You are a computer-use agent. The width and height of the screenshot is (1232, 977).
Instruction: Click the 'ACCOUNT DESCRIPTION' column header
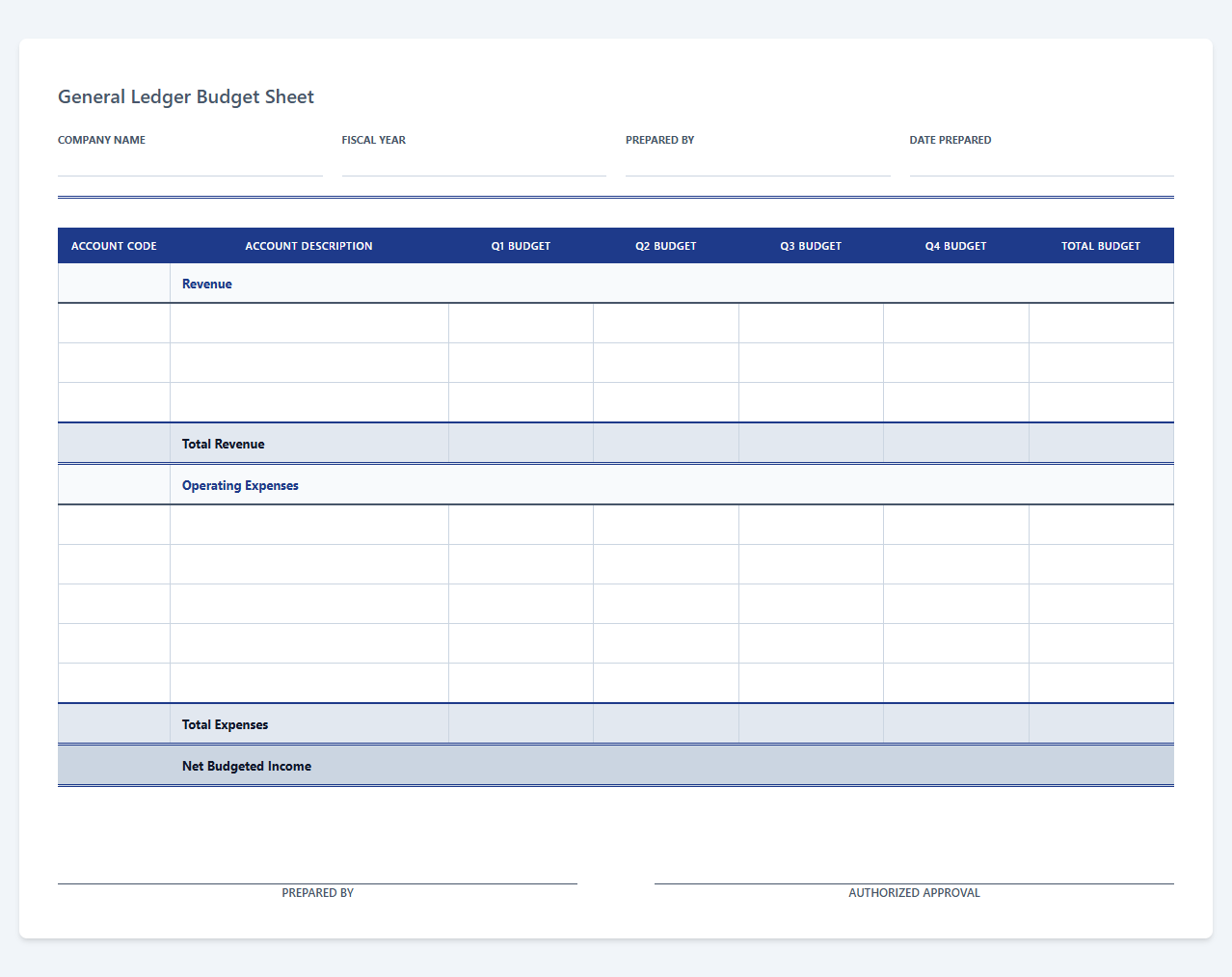click(x=308, y=246)
